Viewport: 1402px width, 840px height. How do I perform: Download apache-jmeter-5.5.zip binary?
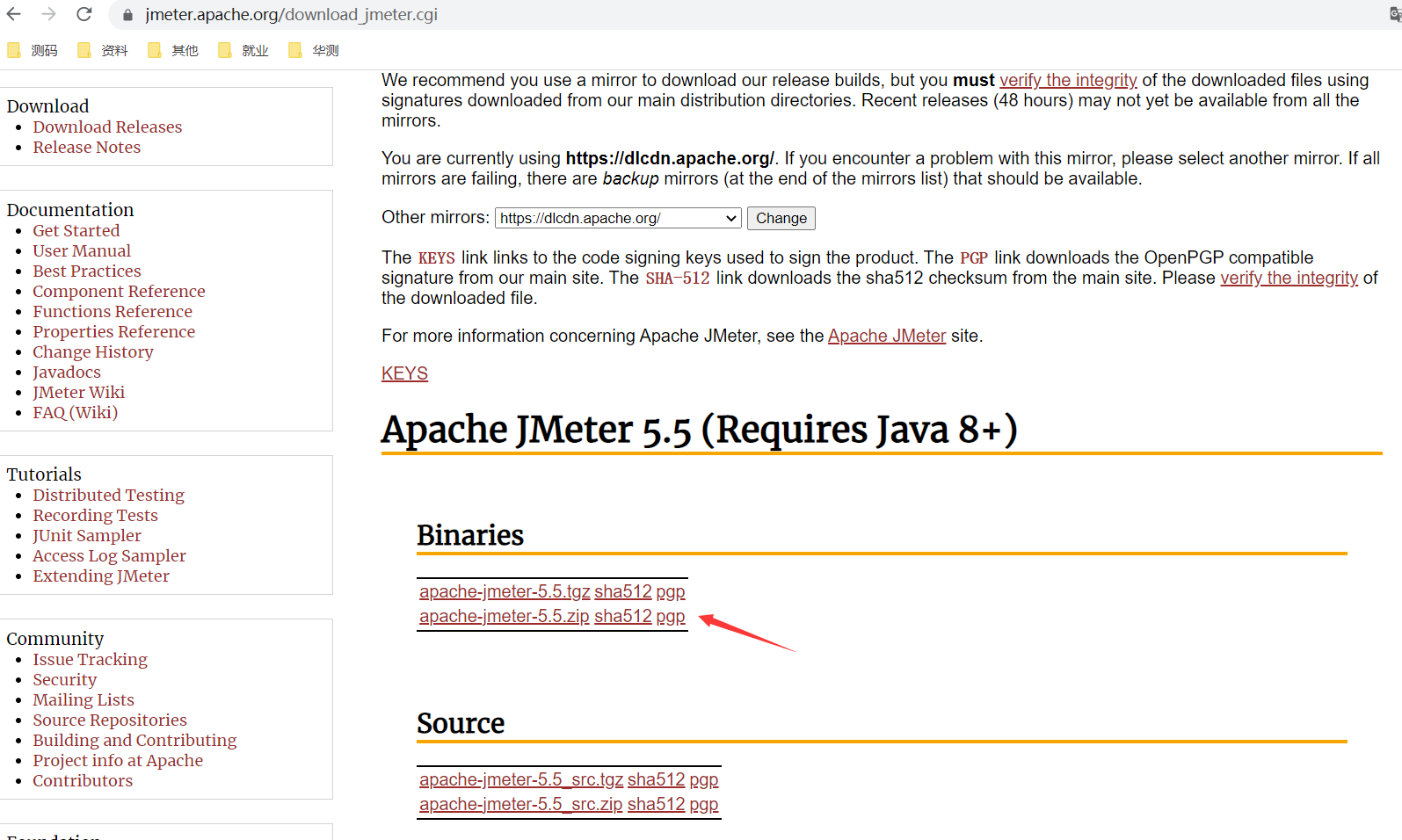tap(505, 616)
